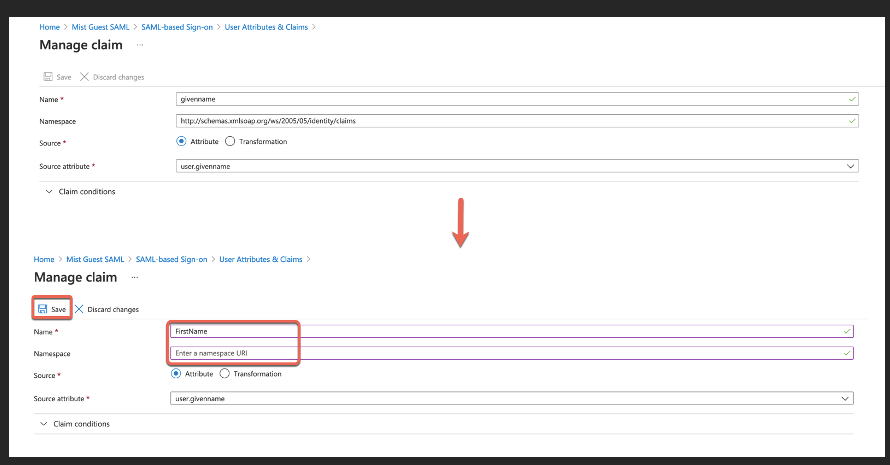Click the Name field containing FirstName

click(x=500, y=331)
